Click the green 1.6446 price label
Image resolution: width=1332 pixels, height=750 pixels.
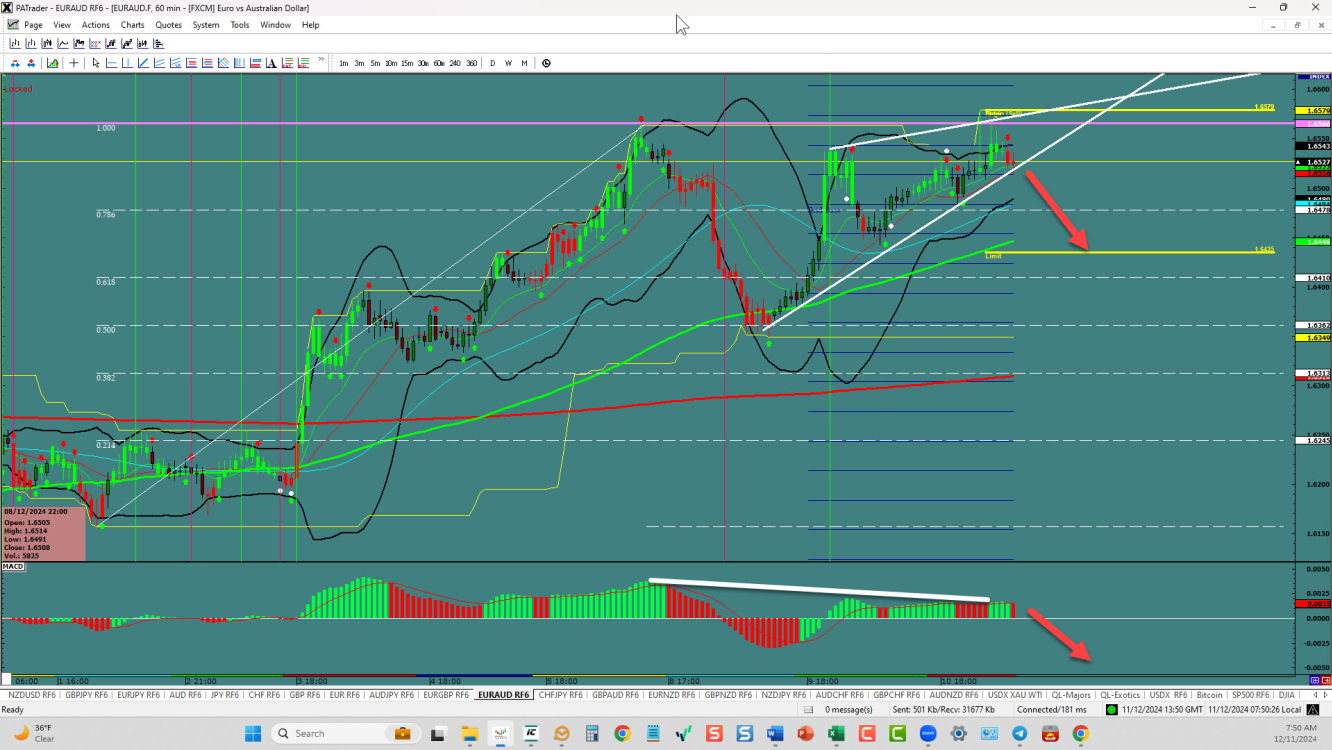[x=1313, y=242]
